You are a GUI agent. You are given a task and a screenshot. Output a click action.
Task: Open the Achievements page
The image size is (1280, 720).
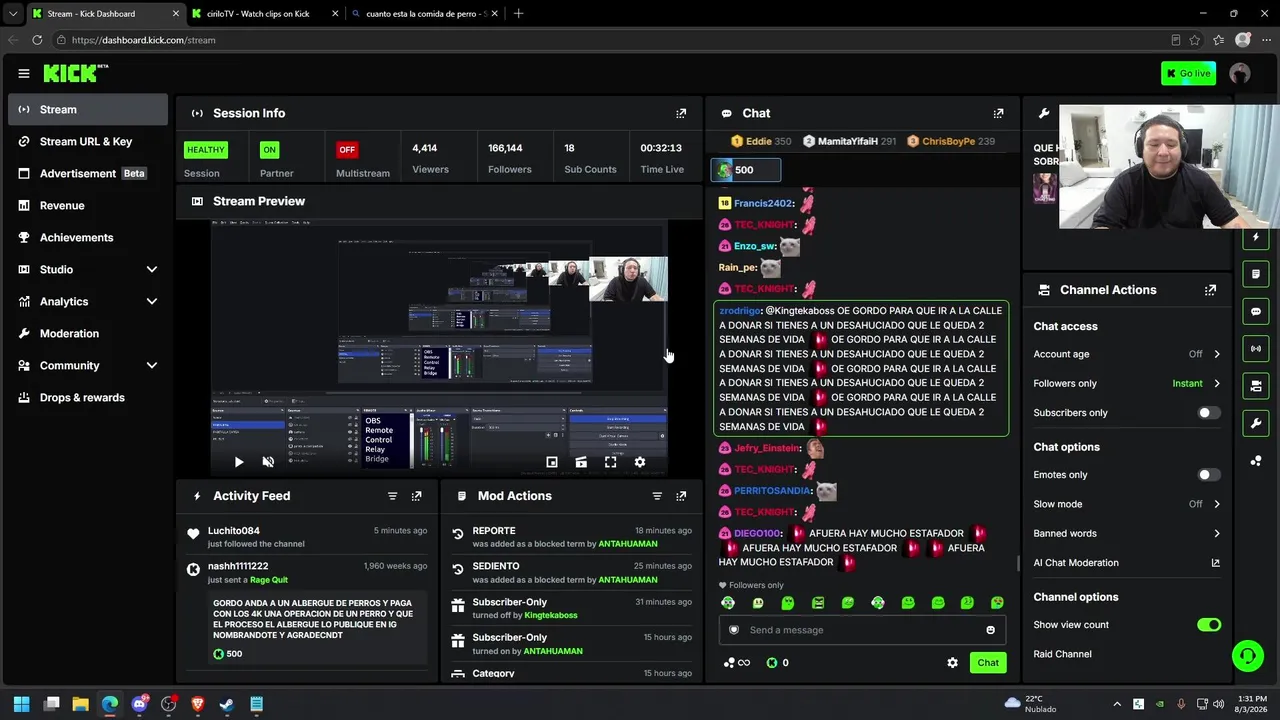tap(88, 237)
